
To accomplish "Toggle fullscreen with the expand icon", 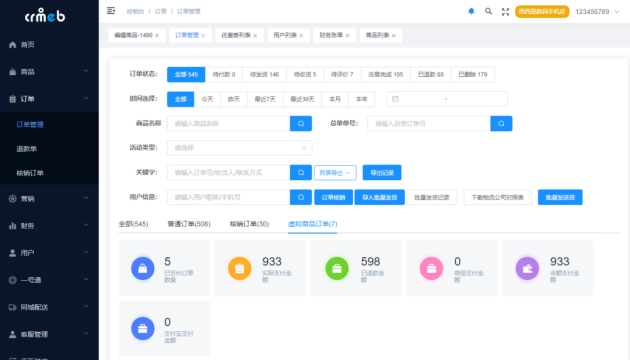I will click(505, 12).
